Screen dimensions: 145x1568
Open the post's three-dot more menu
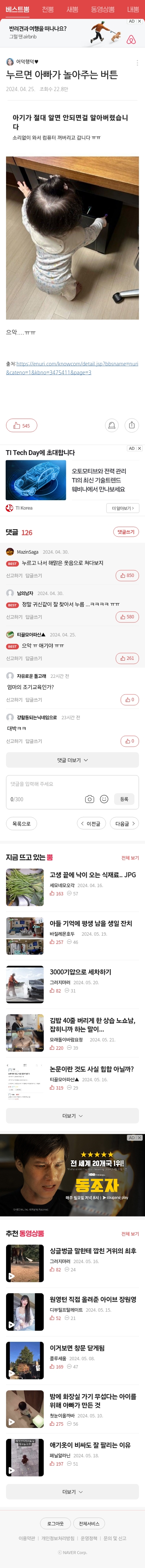137,63
